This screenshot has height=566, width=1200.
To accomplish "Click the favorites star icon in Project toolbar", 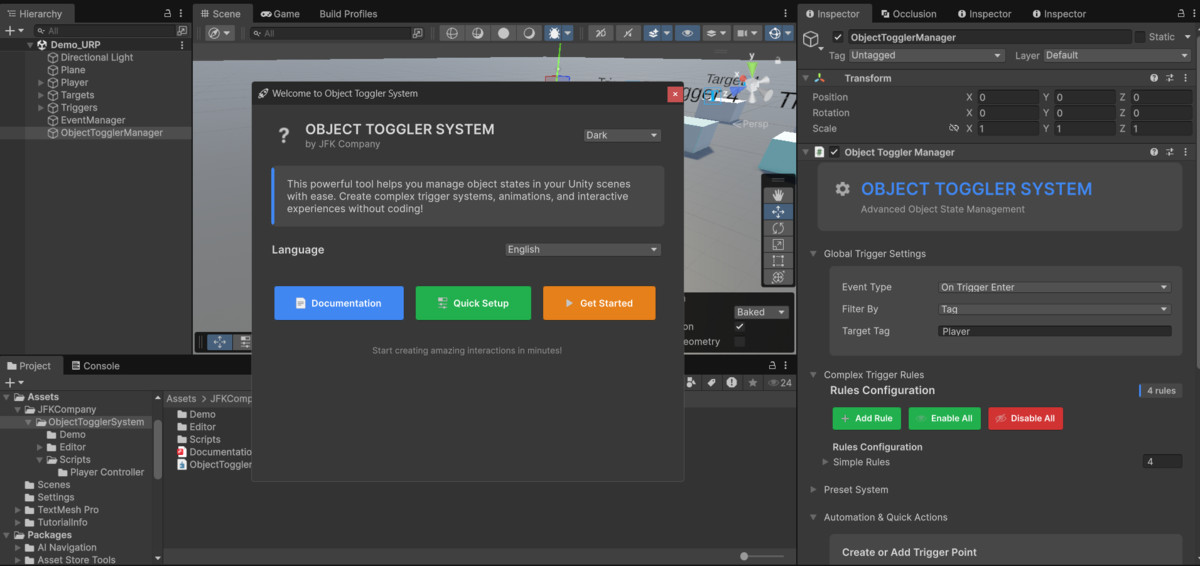I will point(752,382).
